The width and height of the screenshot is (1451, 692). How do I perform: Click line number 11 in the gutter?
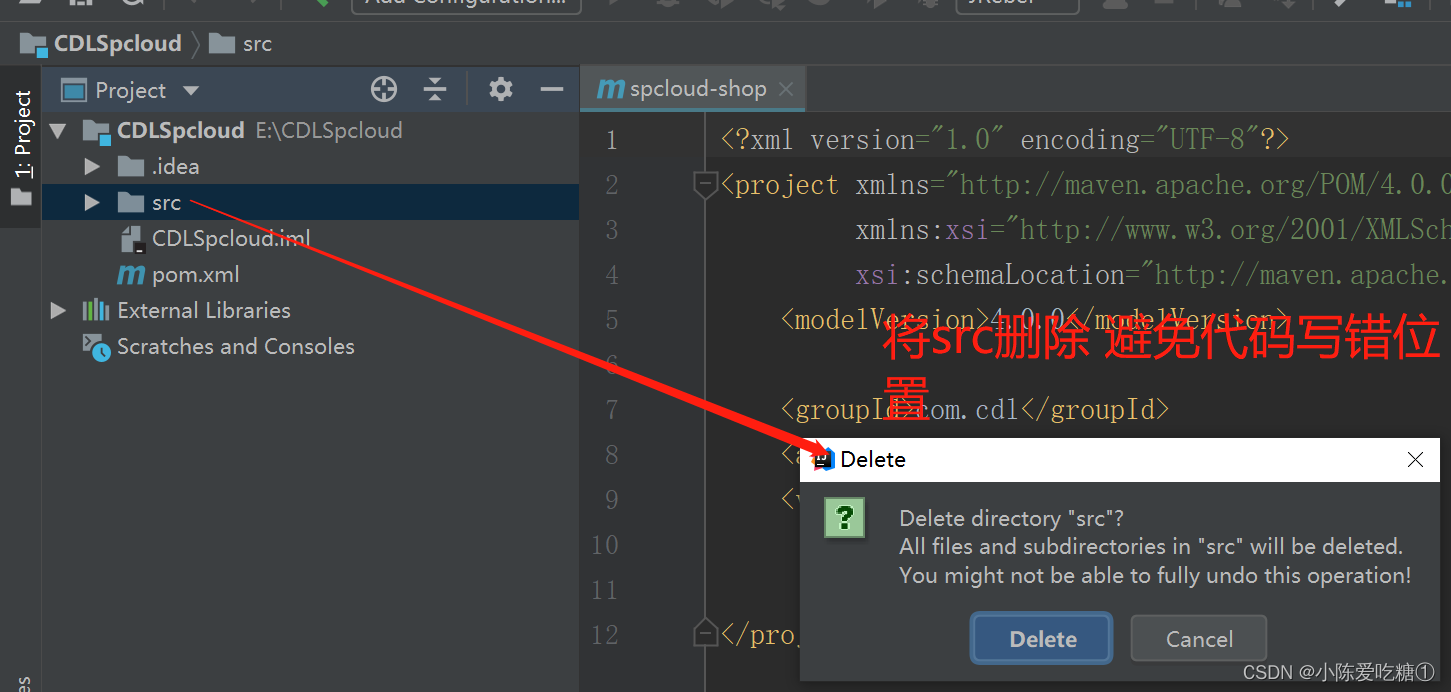tap(604, 590)
